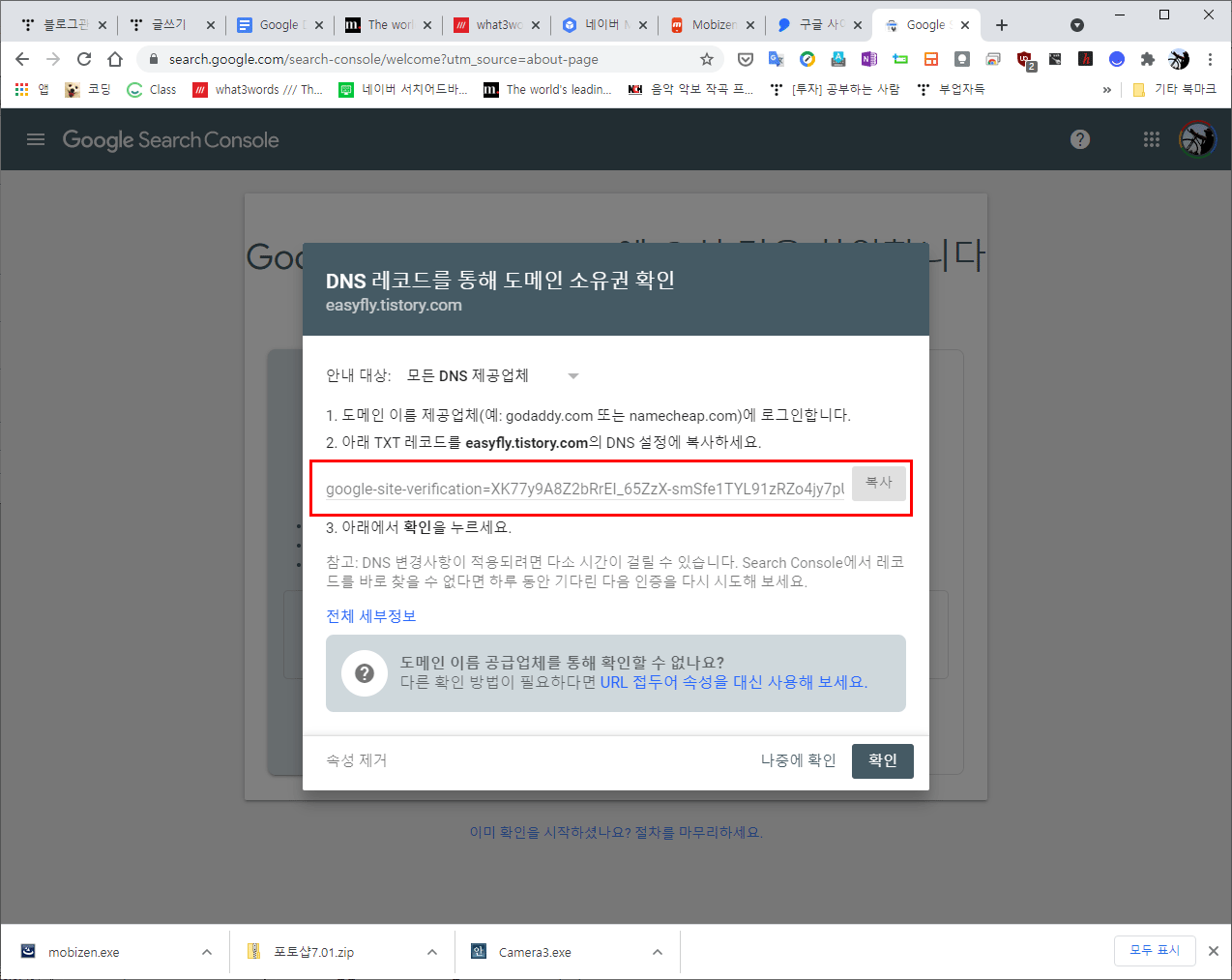Close the 구글 서치 tab
This screenshot has width=1232, height=980.
tap(858, 25)
